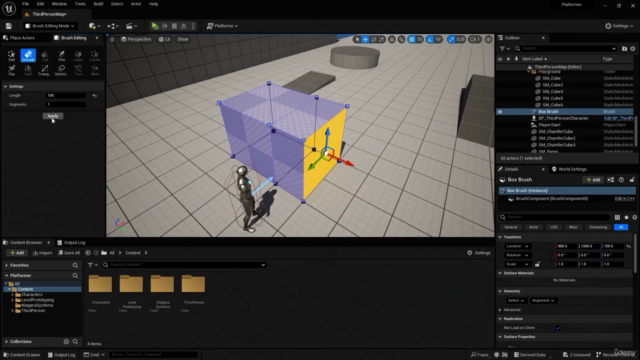640x360 pixels.
Task: Select the Split brush tool
Action: [28, 70]
